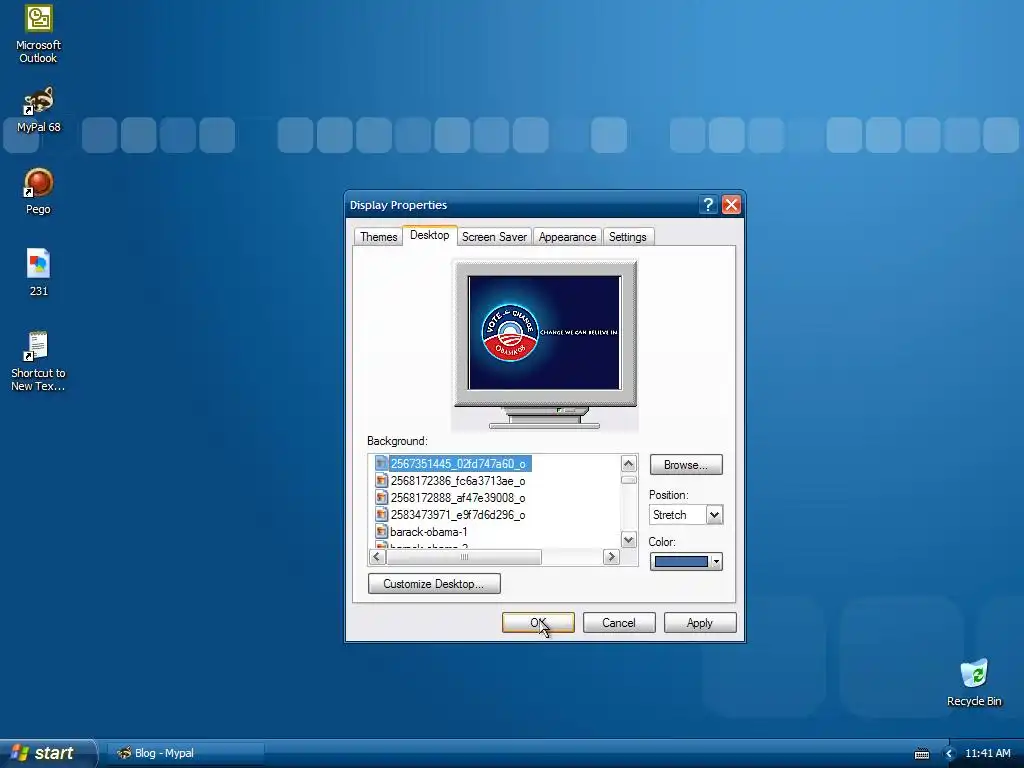Click the file icon beside 2583473971_e9f7d6d296_o
This screenshot has width=1024, height=768.
(x=381, y=515)
